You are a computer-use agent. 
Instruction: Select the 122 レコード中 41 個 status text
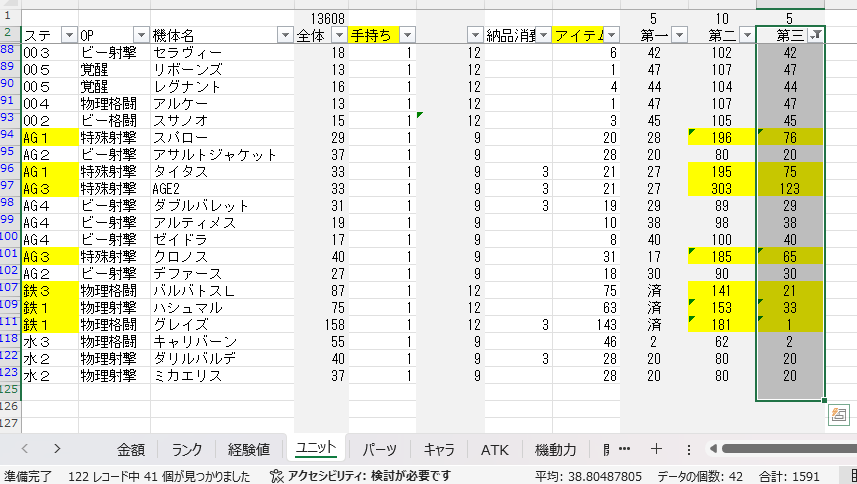159,476
